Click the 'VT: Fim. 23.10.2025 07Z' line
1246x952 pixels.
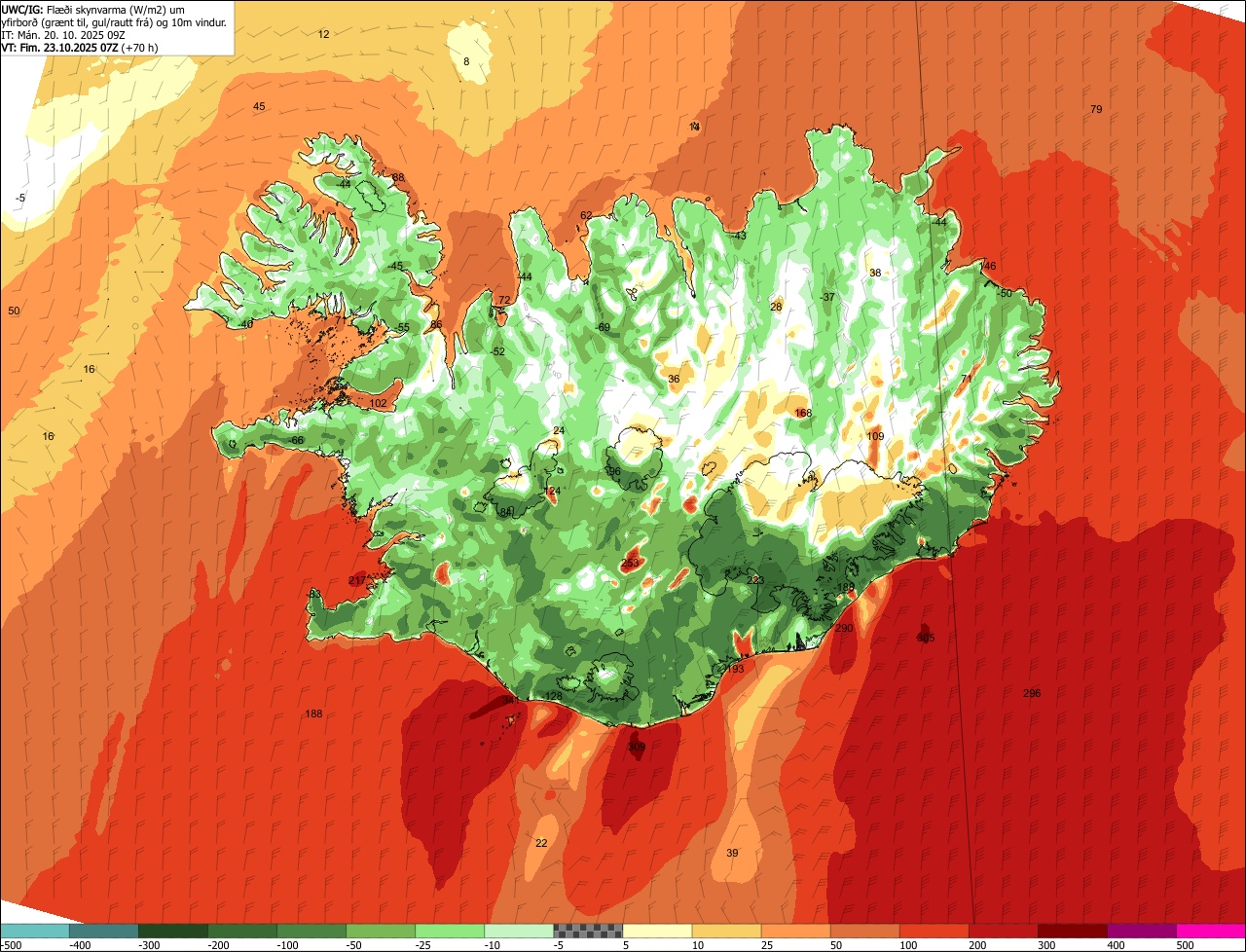(x=80, y=47)
